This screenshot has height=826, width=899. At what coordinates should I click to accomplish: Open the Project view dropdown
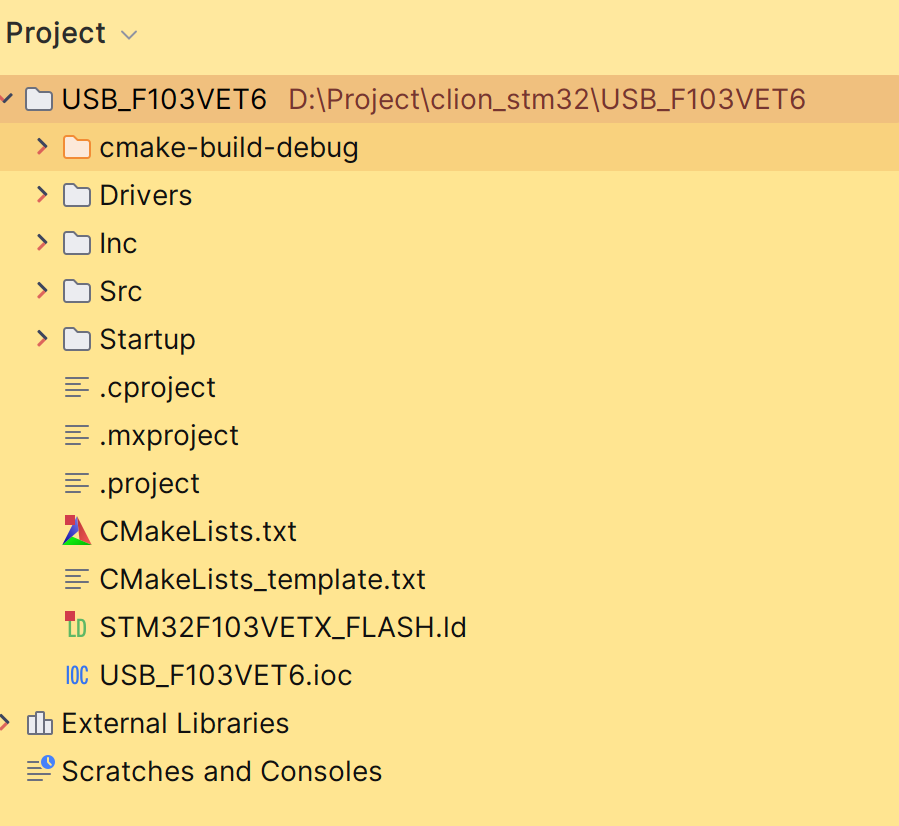[x=128, y=35]
